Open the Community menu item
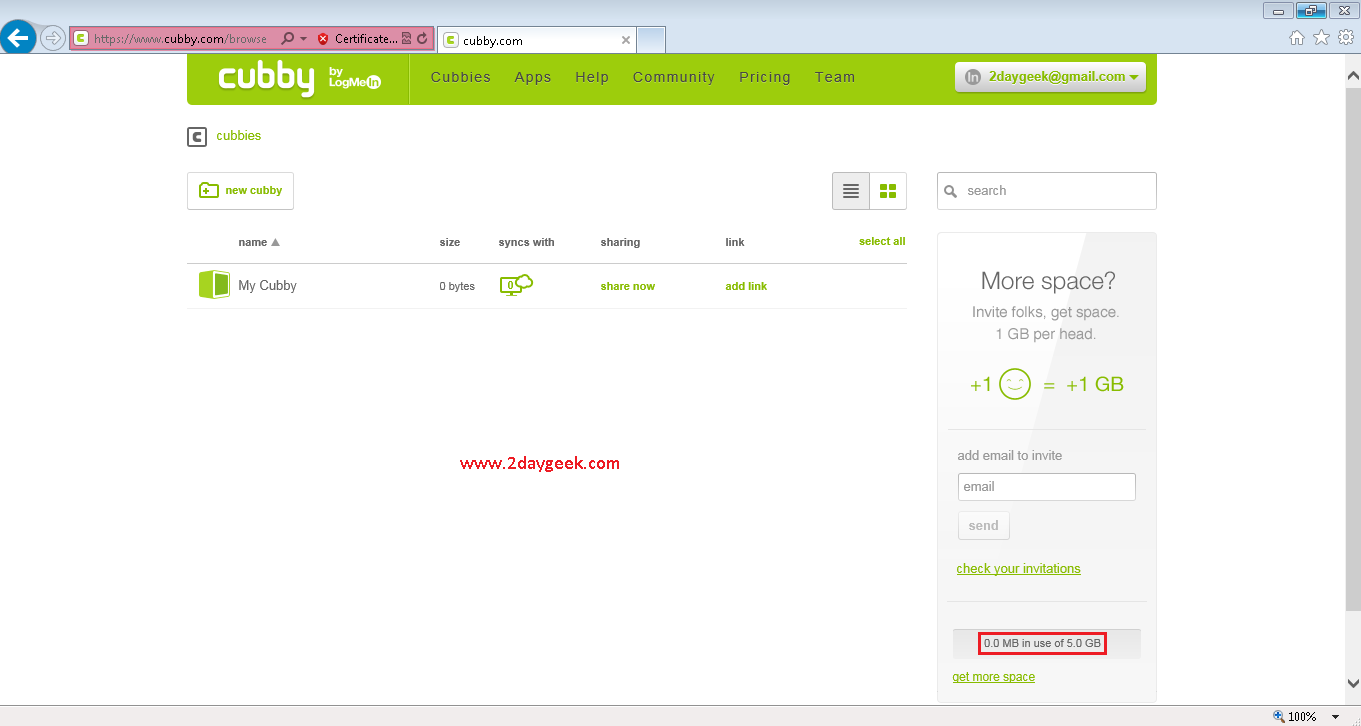Screen dimensions: 1361x726 (x=674, y=77)
